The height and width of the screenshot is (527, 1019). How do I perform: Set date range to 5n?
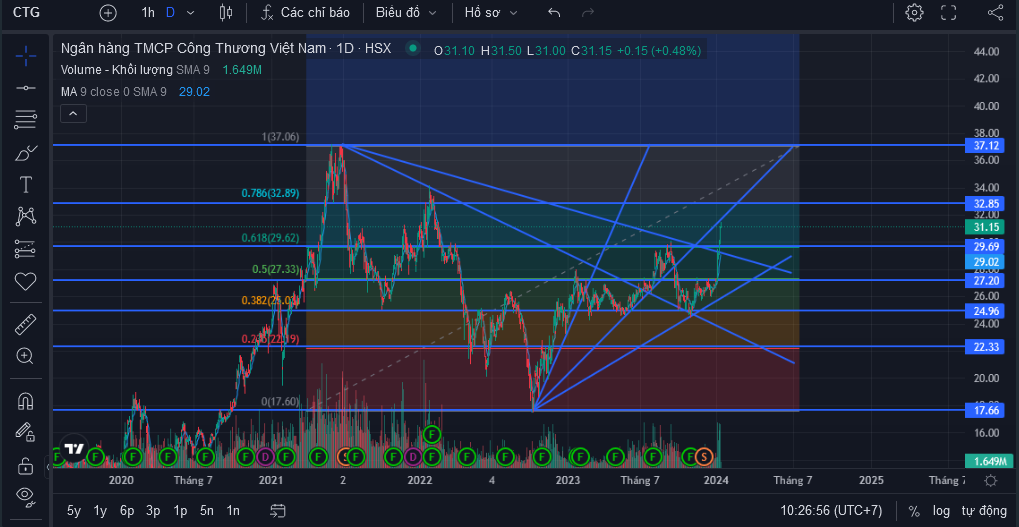click(x=207, y=511)
